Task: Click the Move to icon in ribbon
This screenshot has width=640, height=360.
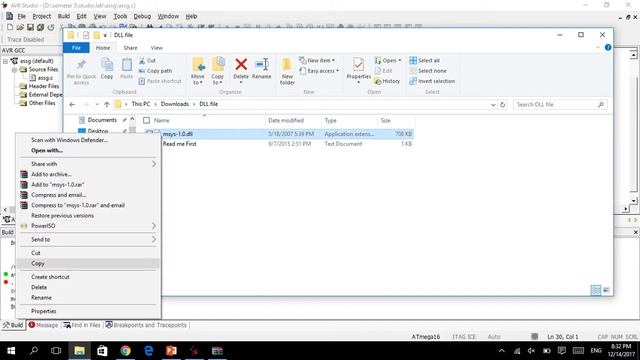Action: [x=198, y=64]
